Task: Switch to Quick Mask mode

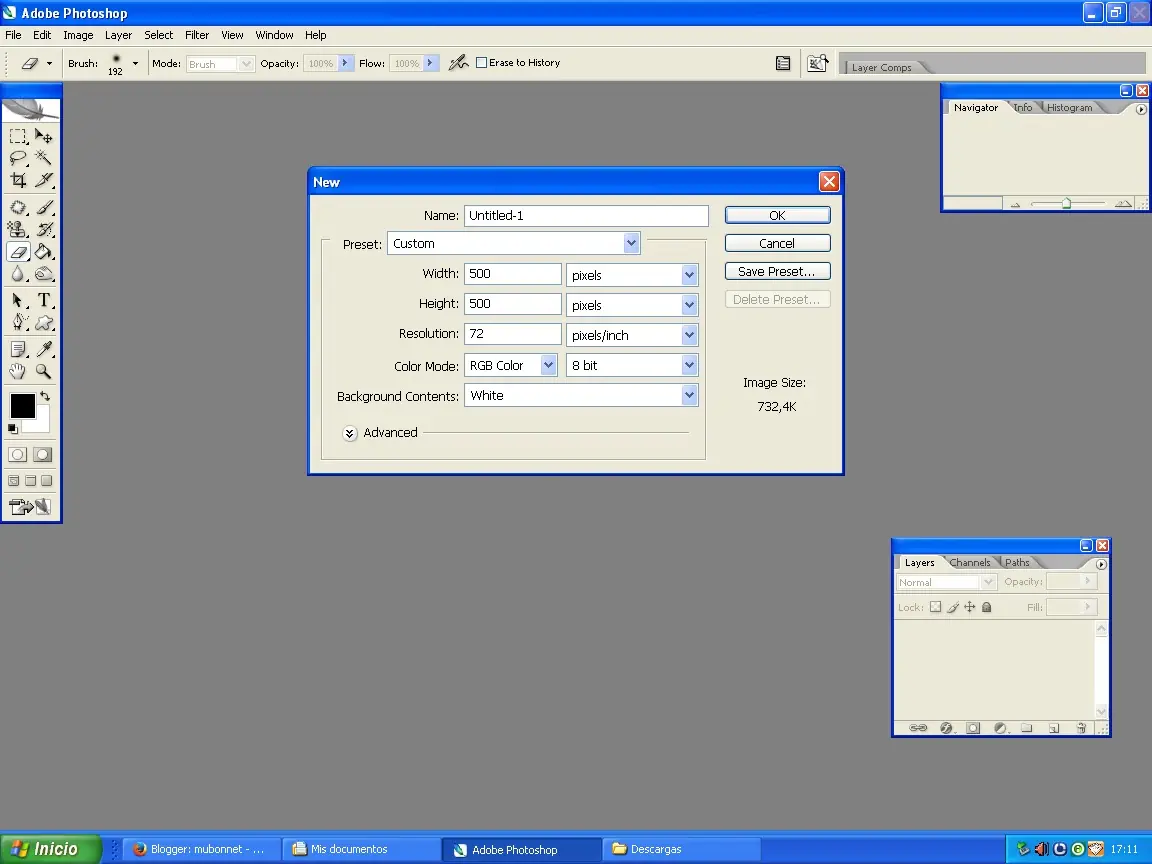Action: pos(43,454)
